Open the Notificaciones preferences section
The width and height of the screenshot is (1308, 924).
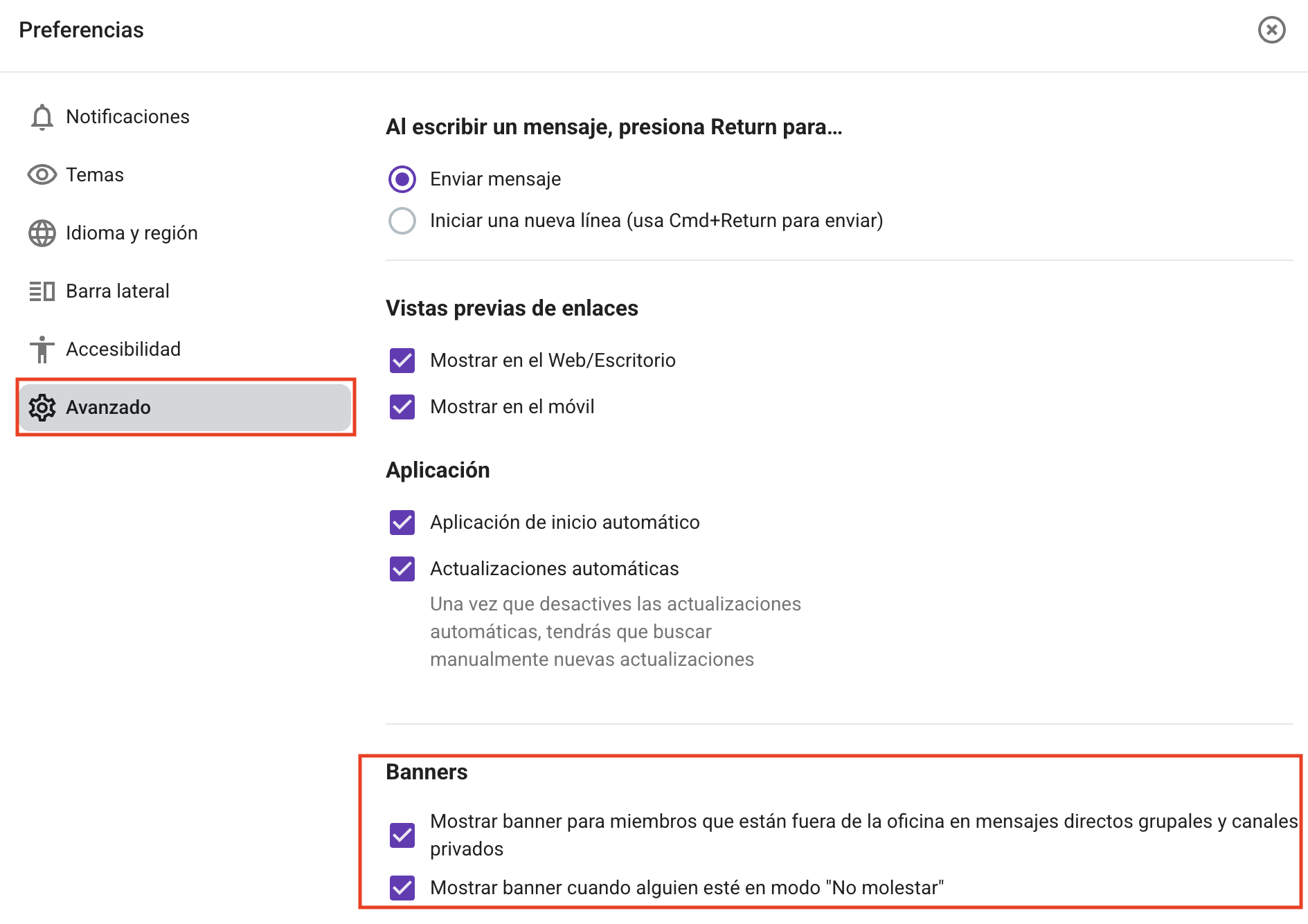point(127,117)
